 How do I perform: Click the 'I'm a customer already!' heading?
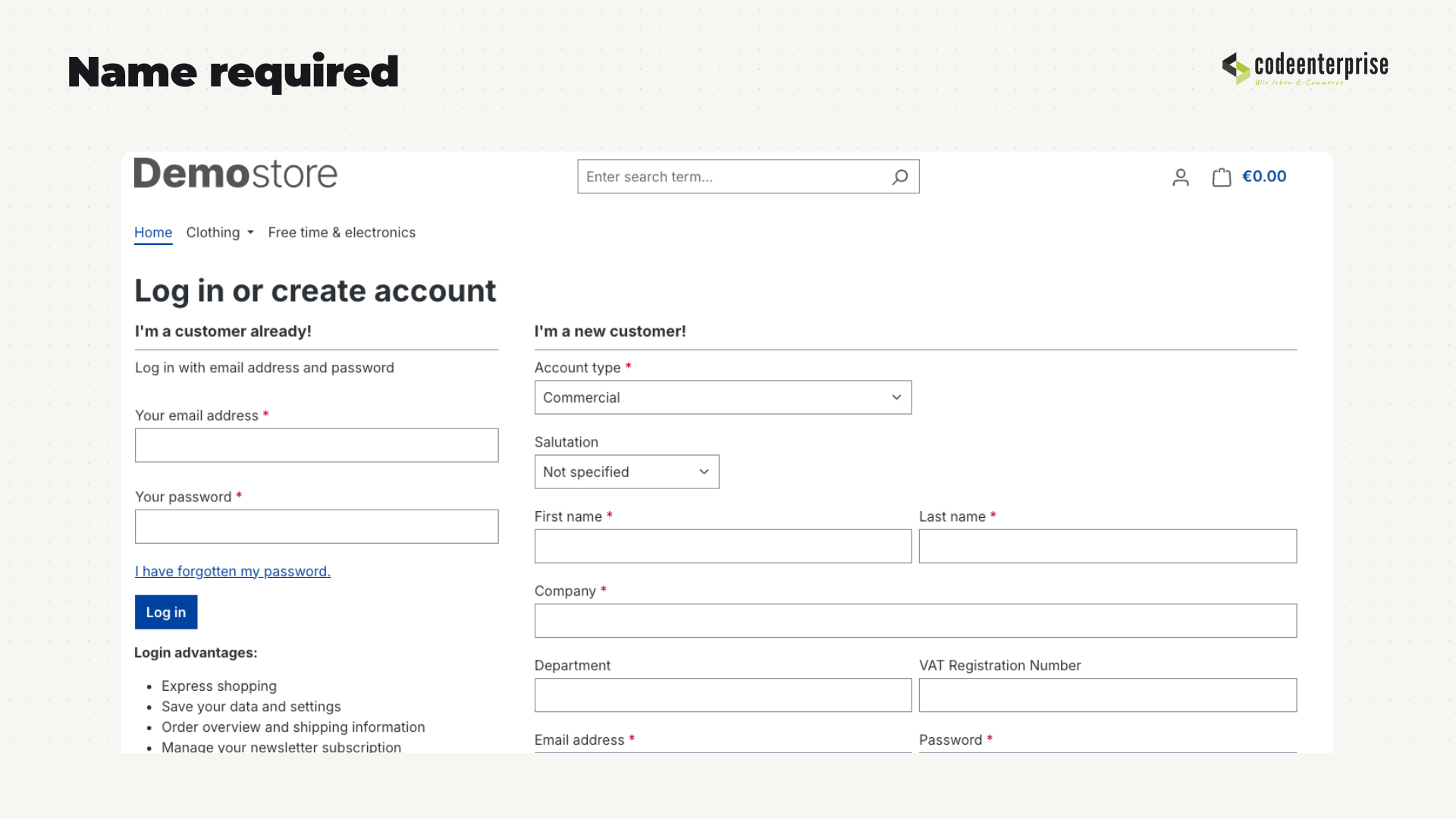[x=223, y=331]
